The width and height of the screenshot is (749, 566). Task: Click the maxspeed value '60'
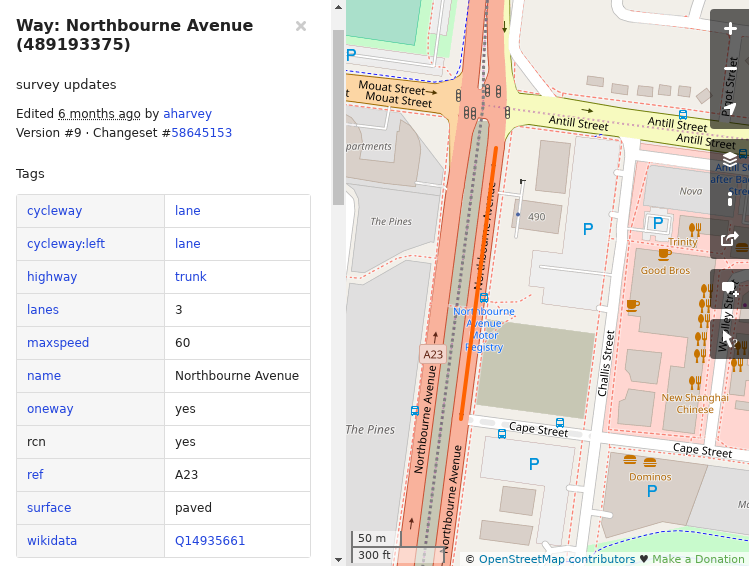[x=182, y=343]
